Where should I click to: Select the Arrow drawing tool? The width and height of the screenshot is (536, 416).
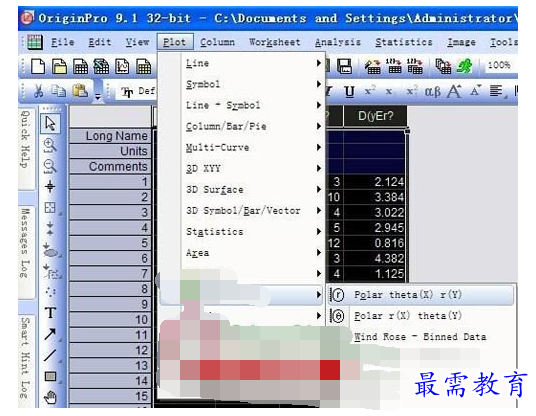pyautogui.click(x=51, y=334)
